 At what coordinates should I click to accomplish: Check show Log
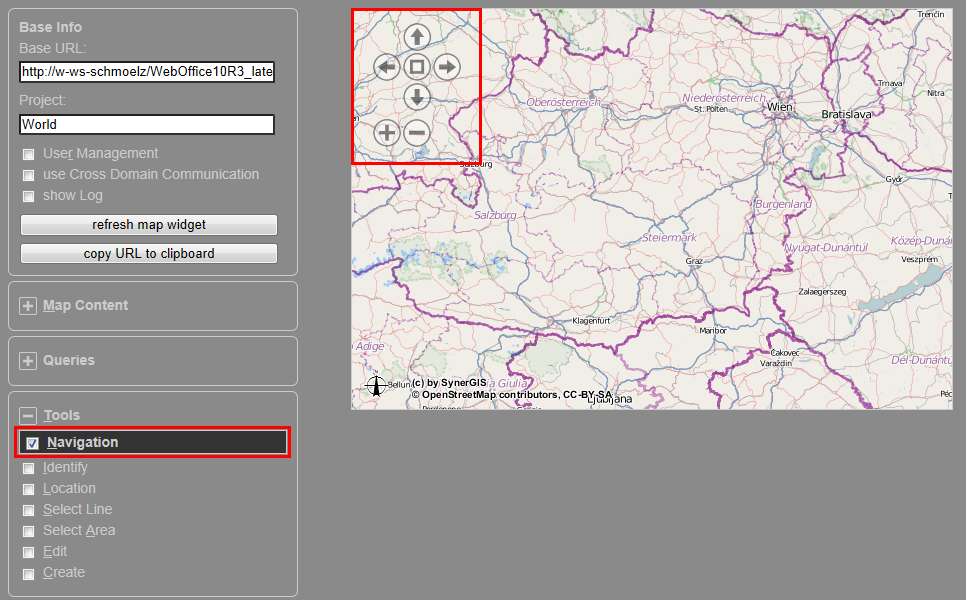pos(28,195)
